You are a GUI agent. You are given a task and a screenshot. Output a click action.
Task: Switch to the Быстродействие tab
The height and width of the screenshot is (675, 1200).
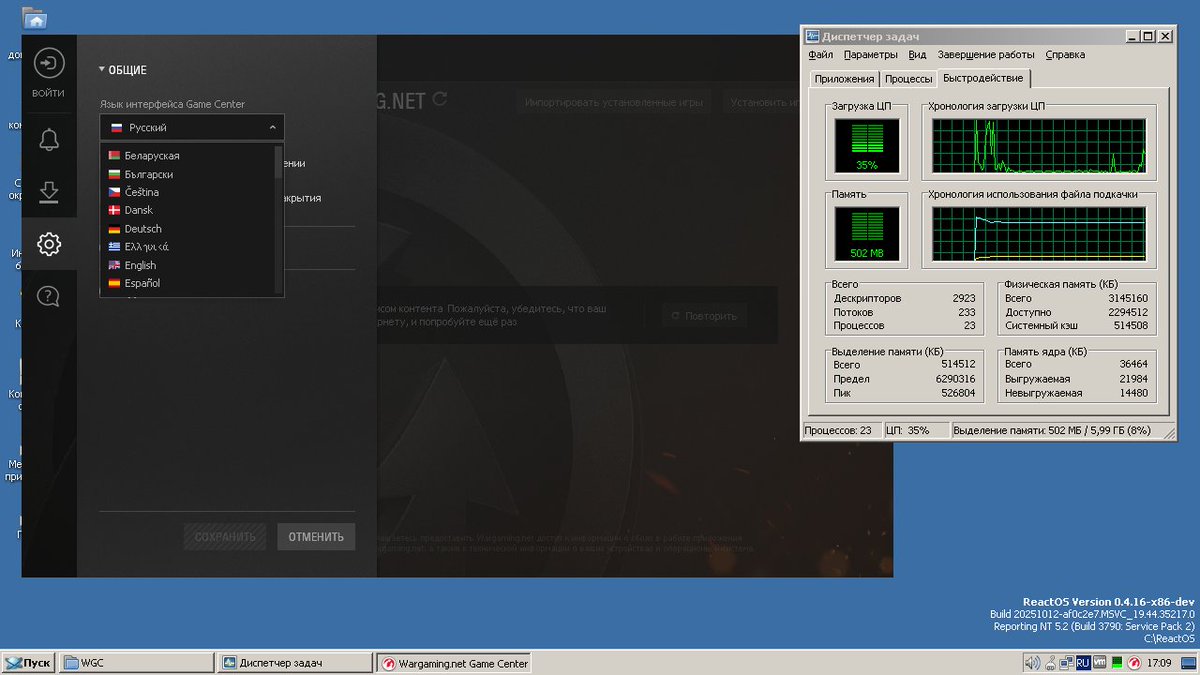[x=982, y=78]
